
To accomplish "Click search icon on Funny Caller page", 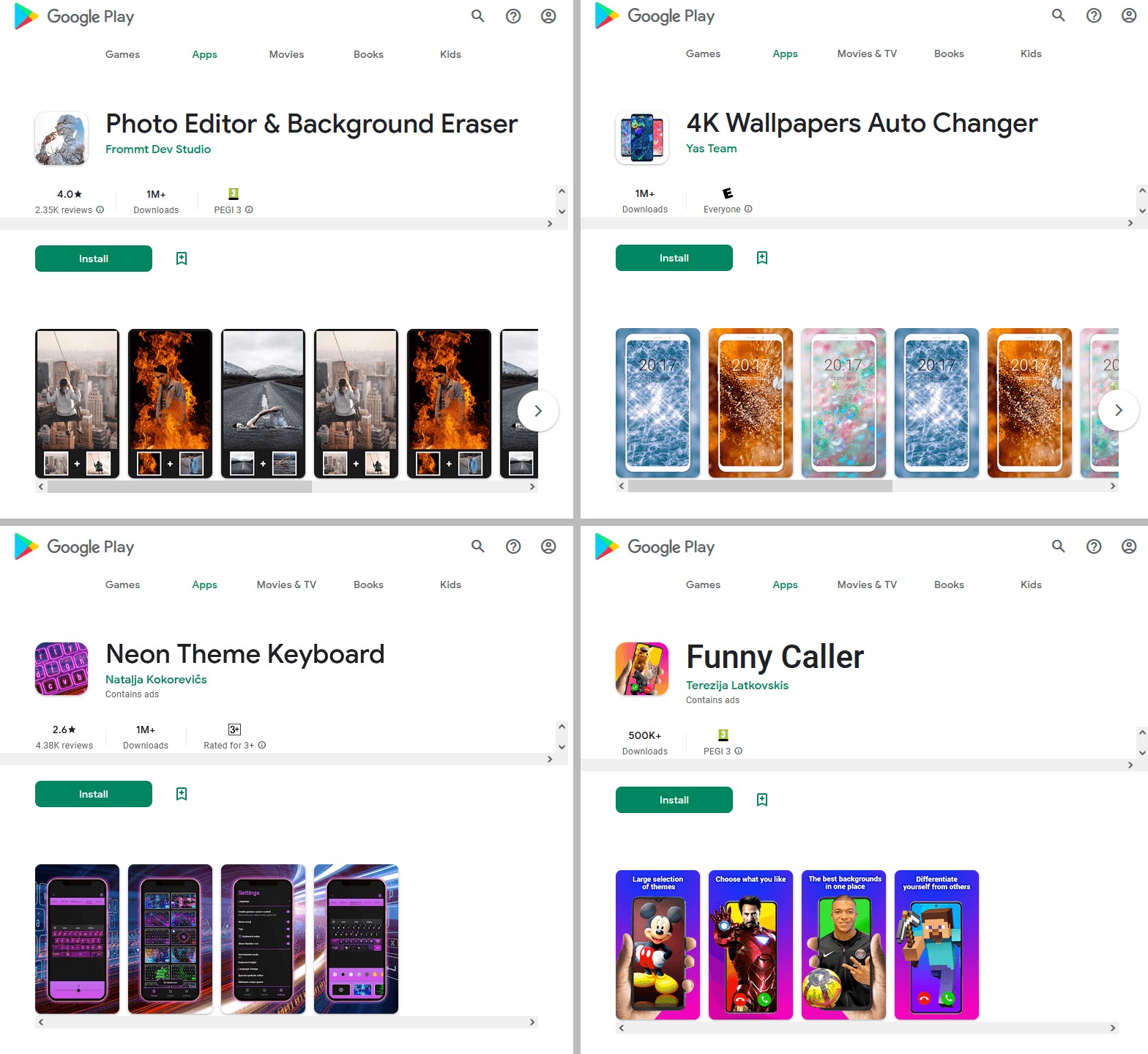I will pos(1059,546).
